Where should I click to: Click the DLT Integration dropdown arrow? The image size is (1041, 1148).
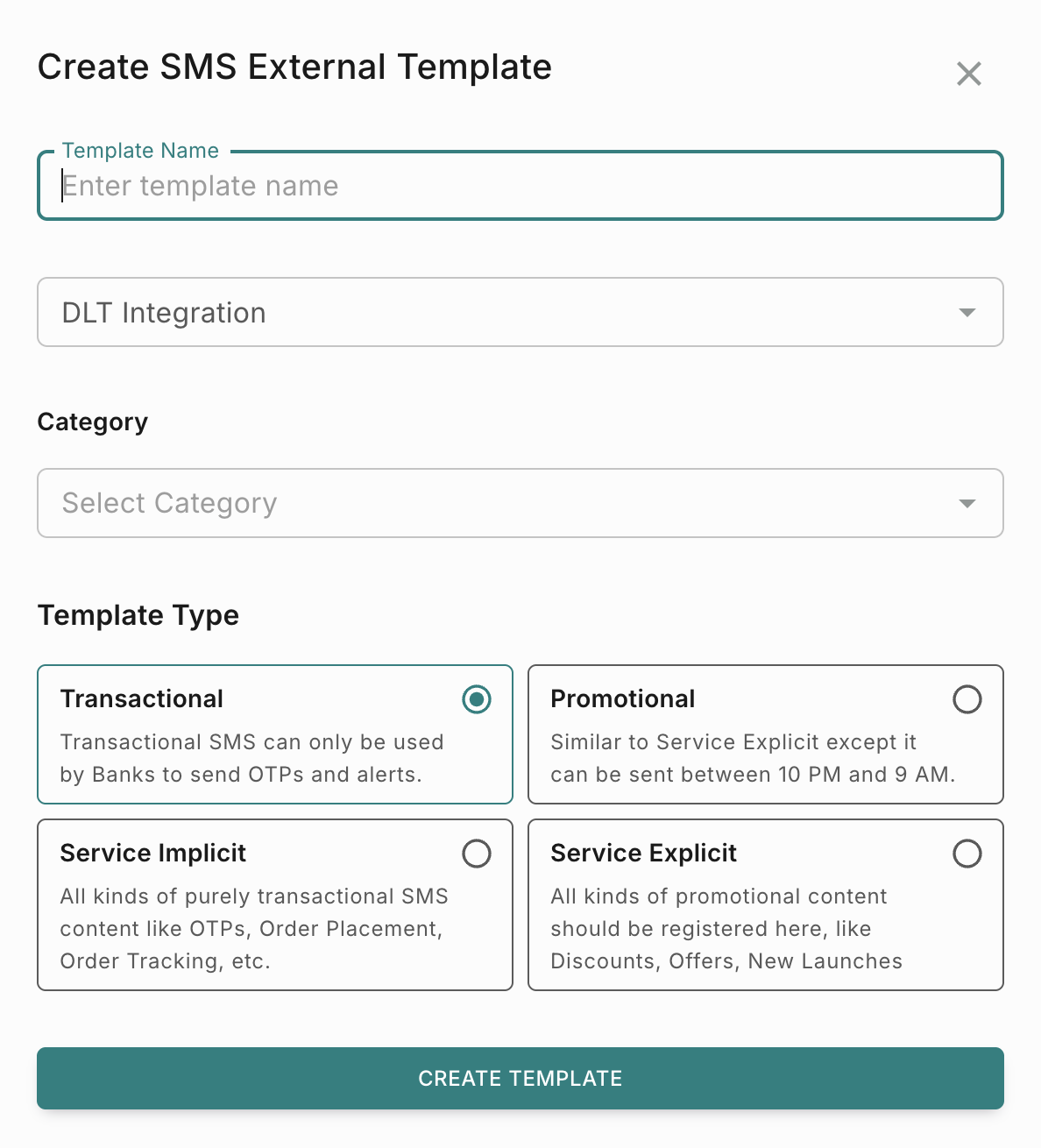tap(967, 313)
